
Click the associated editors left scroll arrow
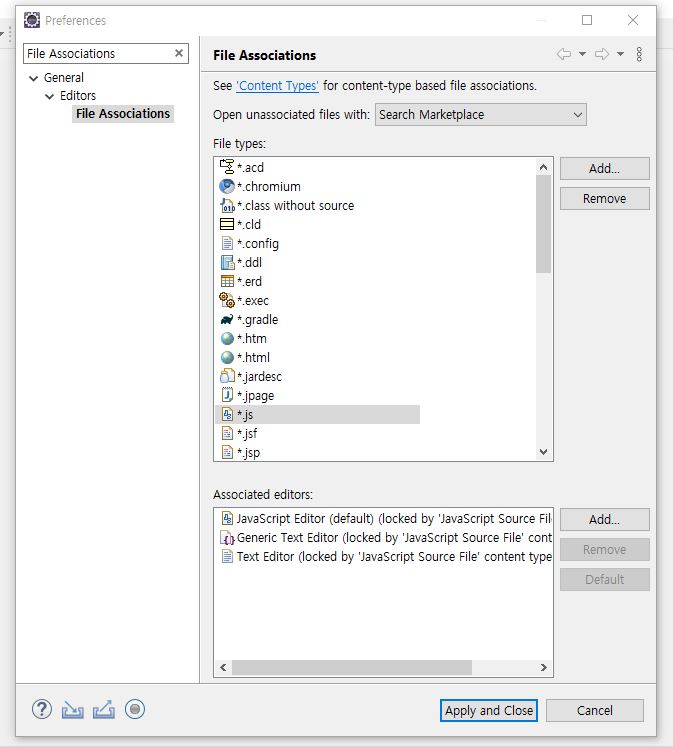click(x=223, y=667)
